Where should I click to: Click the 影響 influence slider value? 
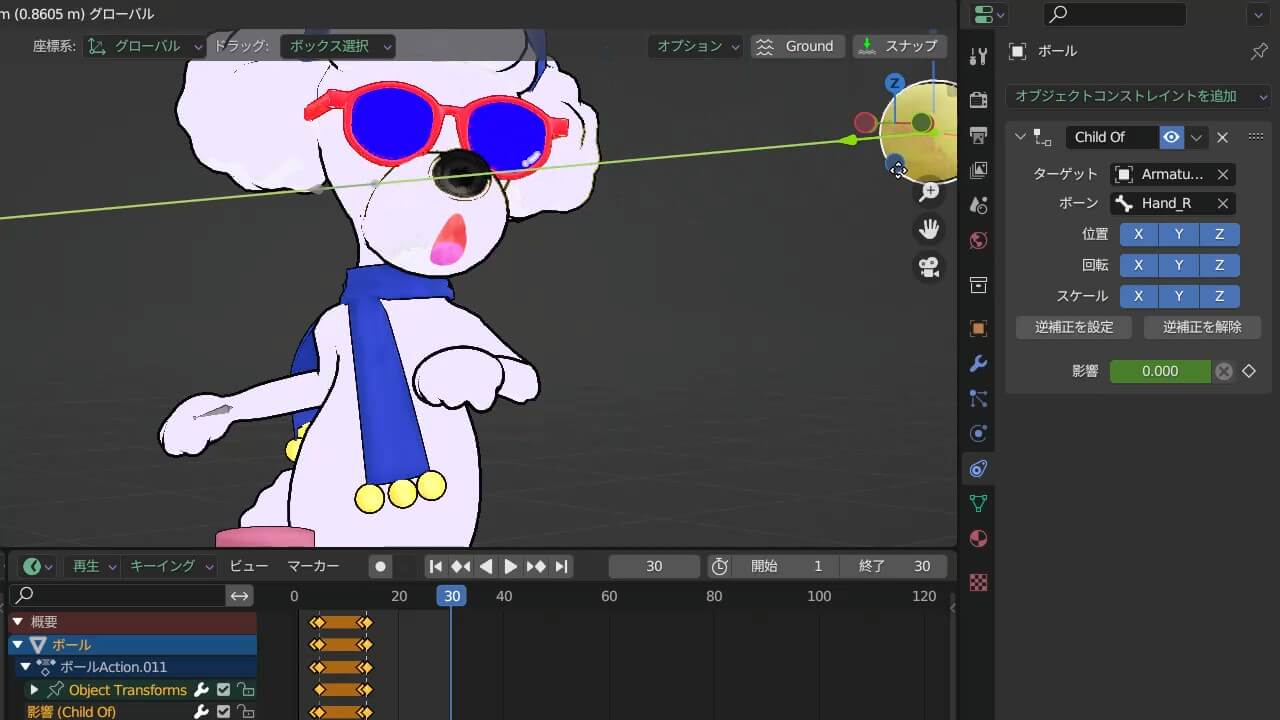pos(1160,371)
